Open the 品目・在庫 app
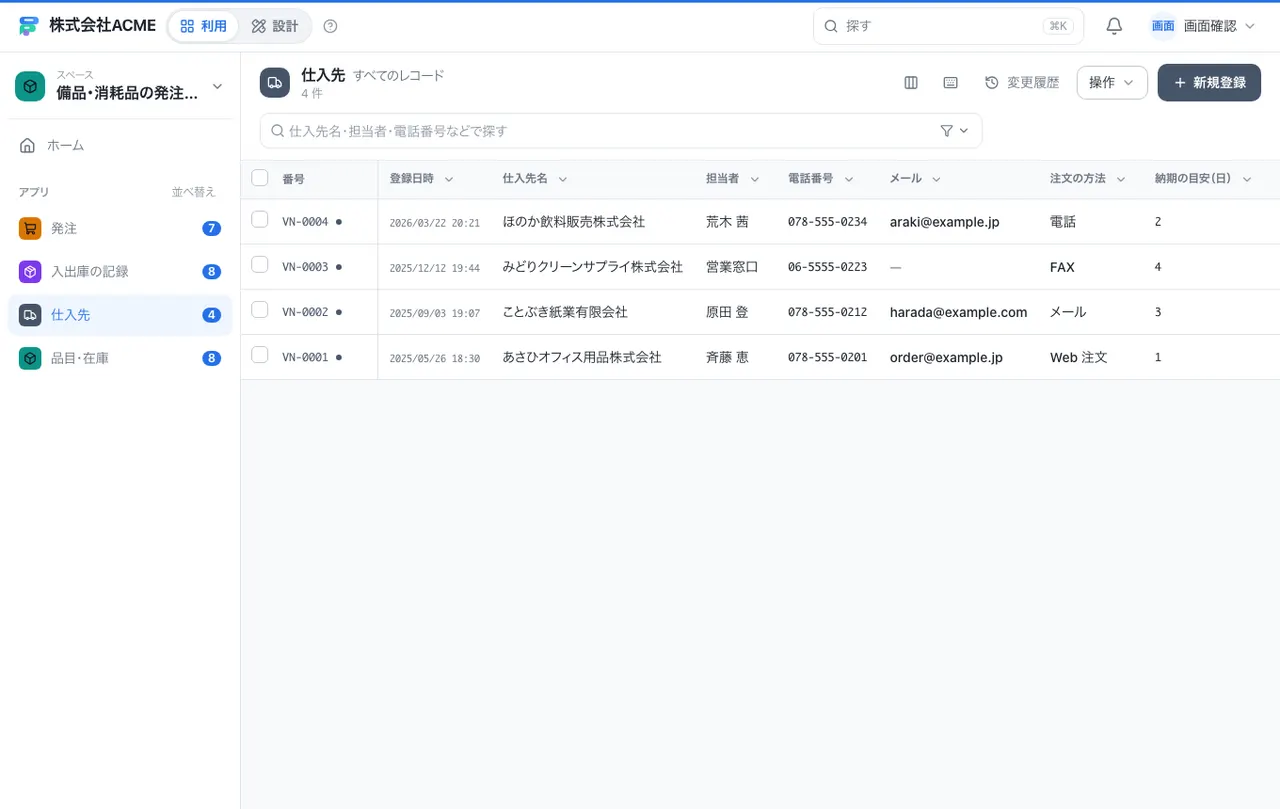Viewport: 1280px width, 809px height. (120, 357)
